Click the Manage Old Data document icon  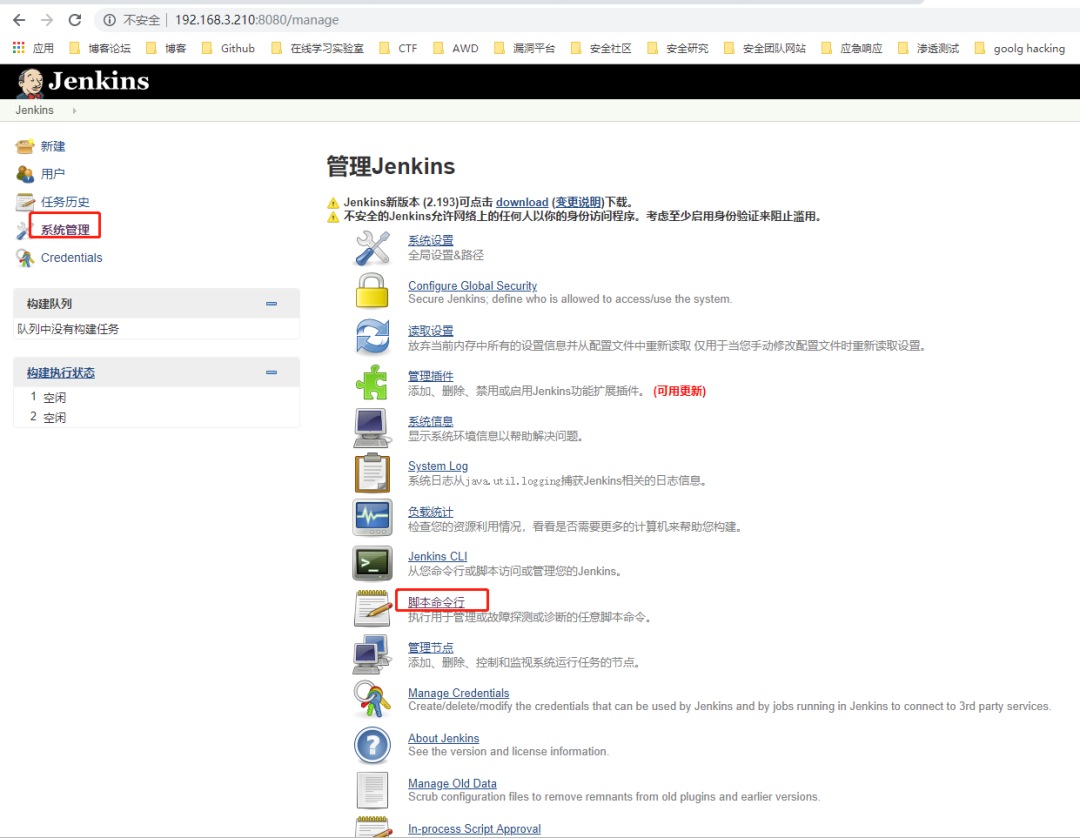point(372,790)
